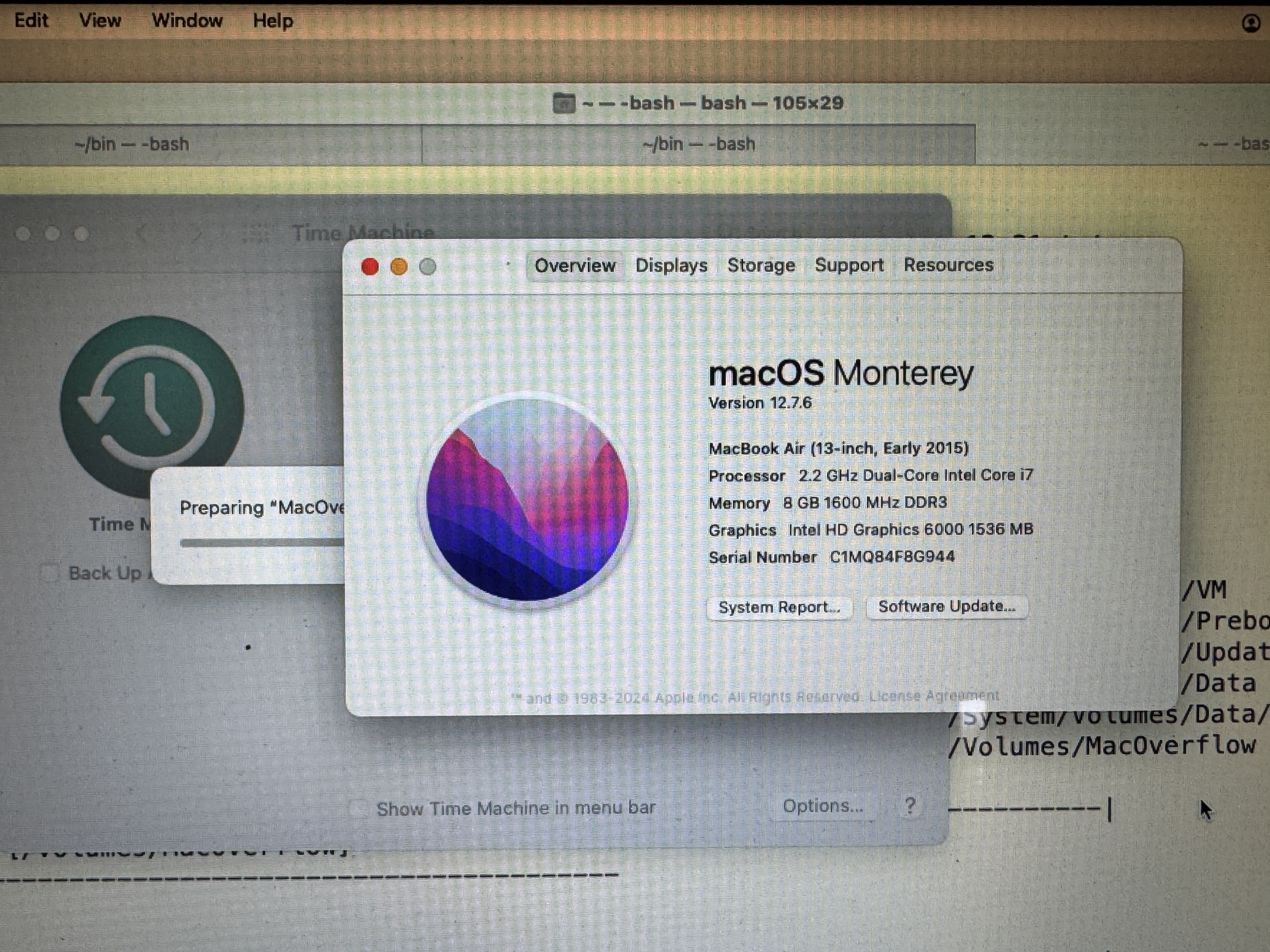This screenshot has width=1270, height=952.
Task: Click the macOS Monterey logo image
Action: point(527,499)
